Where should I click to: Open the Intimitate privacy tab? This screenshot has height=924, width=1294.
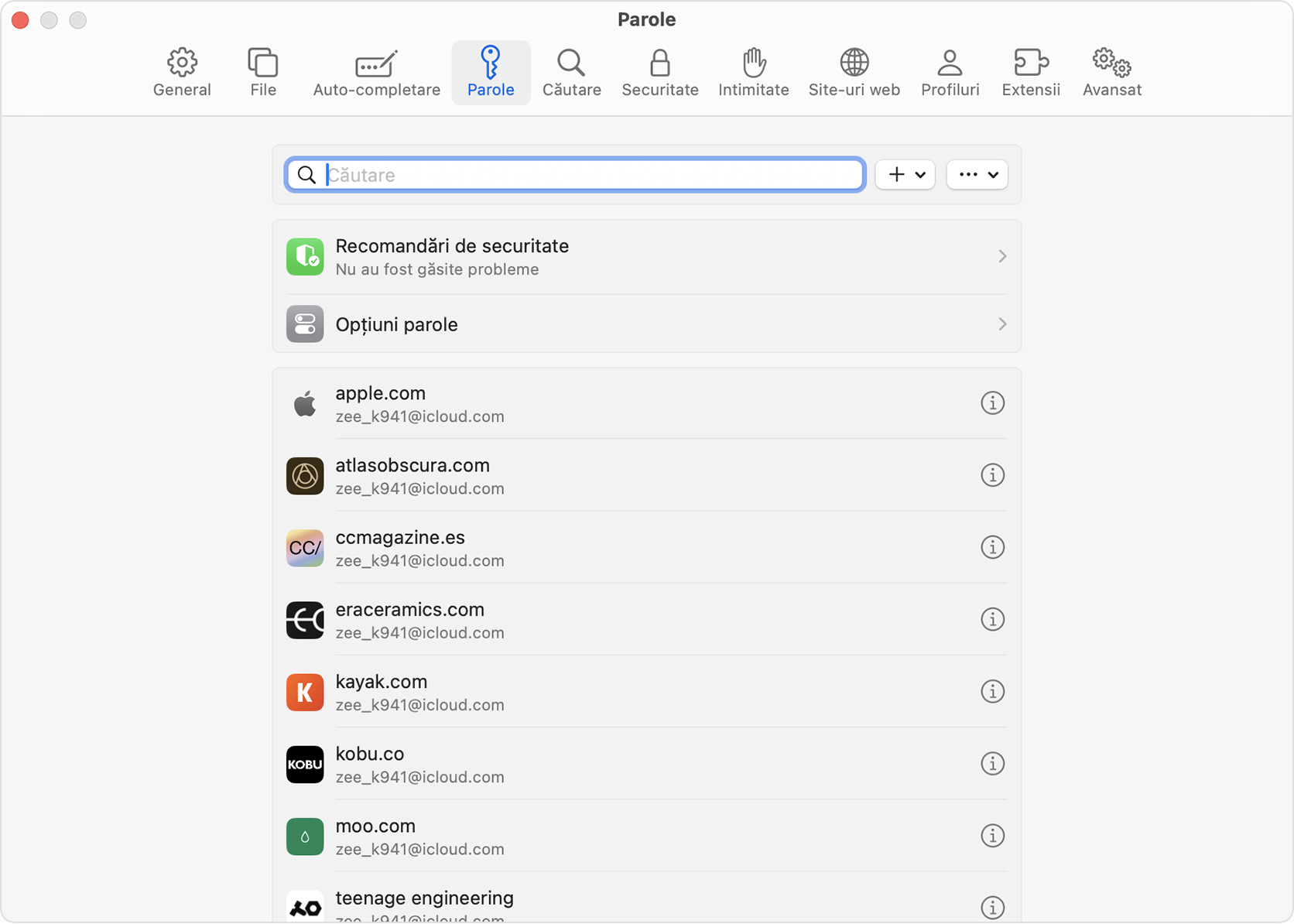[x=754, y=73]
